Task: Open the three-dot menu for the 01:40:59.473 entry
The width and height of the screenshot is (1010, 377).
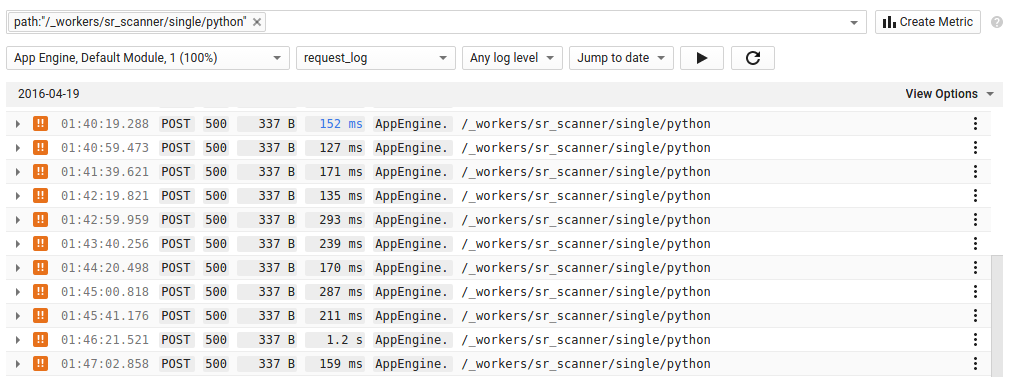Action: [976, 148]
